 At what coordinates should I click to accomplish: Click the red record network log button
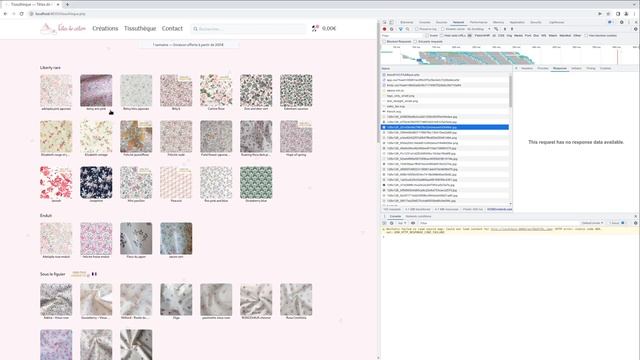pos(384,29)
